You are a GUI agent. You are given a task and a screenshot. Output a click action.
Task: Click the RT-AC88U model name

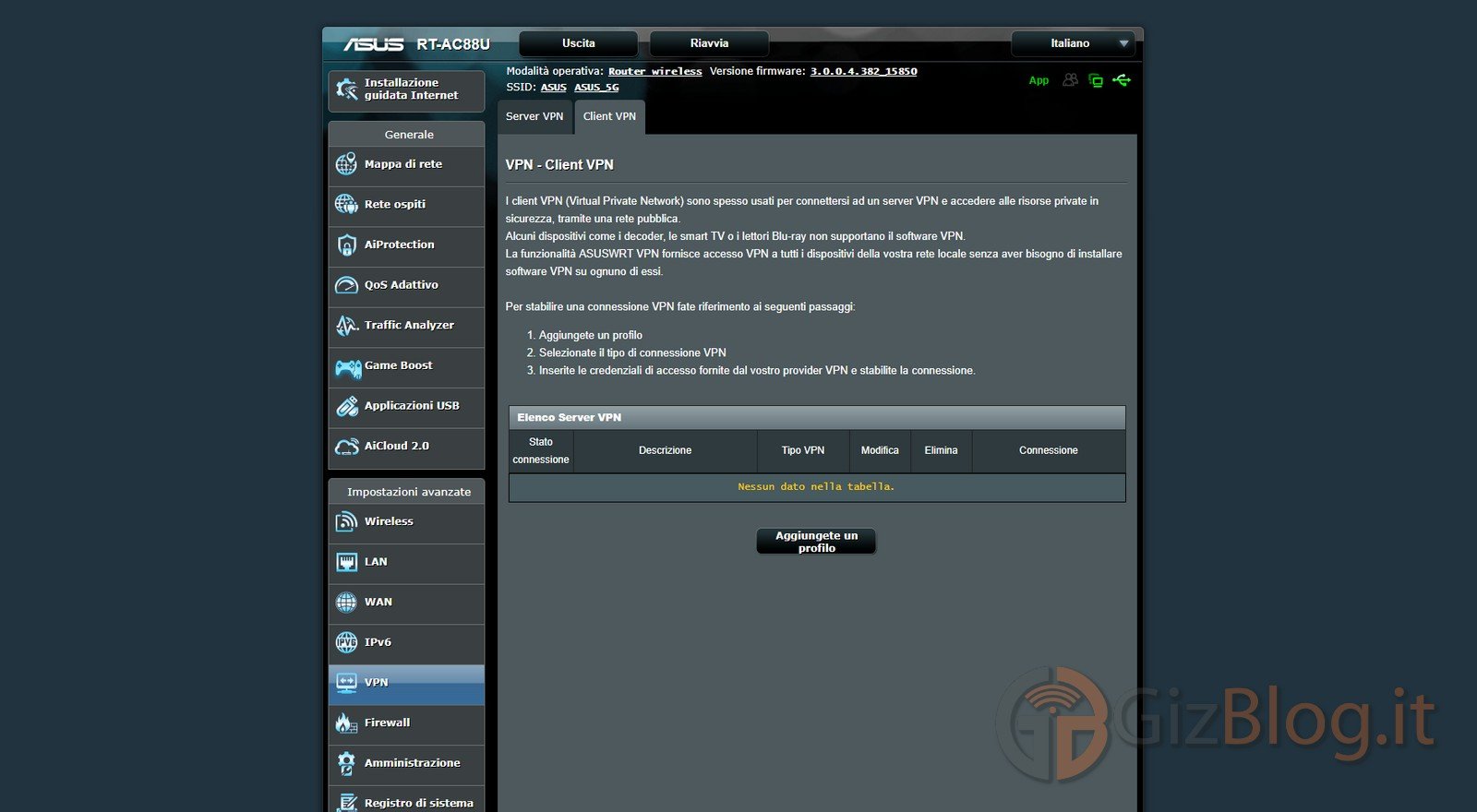click(x=452, y=44)
